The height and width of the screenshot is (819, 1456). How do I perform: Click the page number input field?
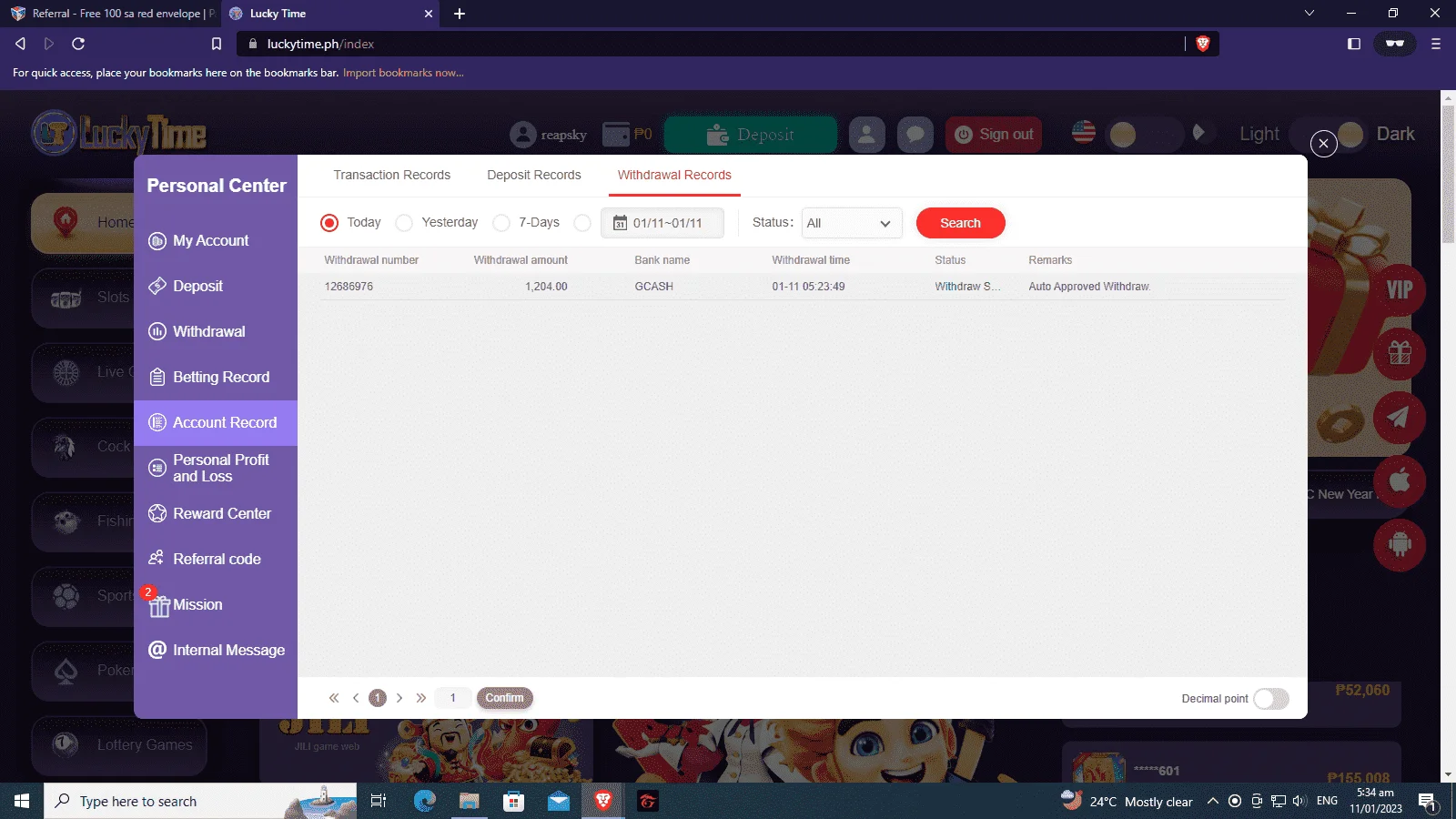453,698
